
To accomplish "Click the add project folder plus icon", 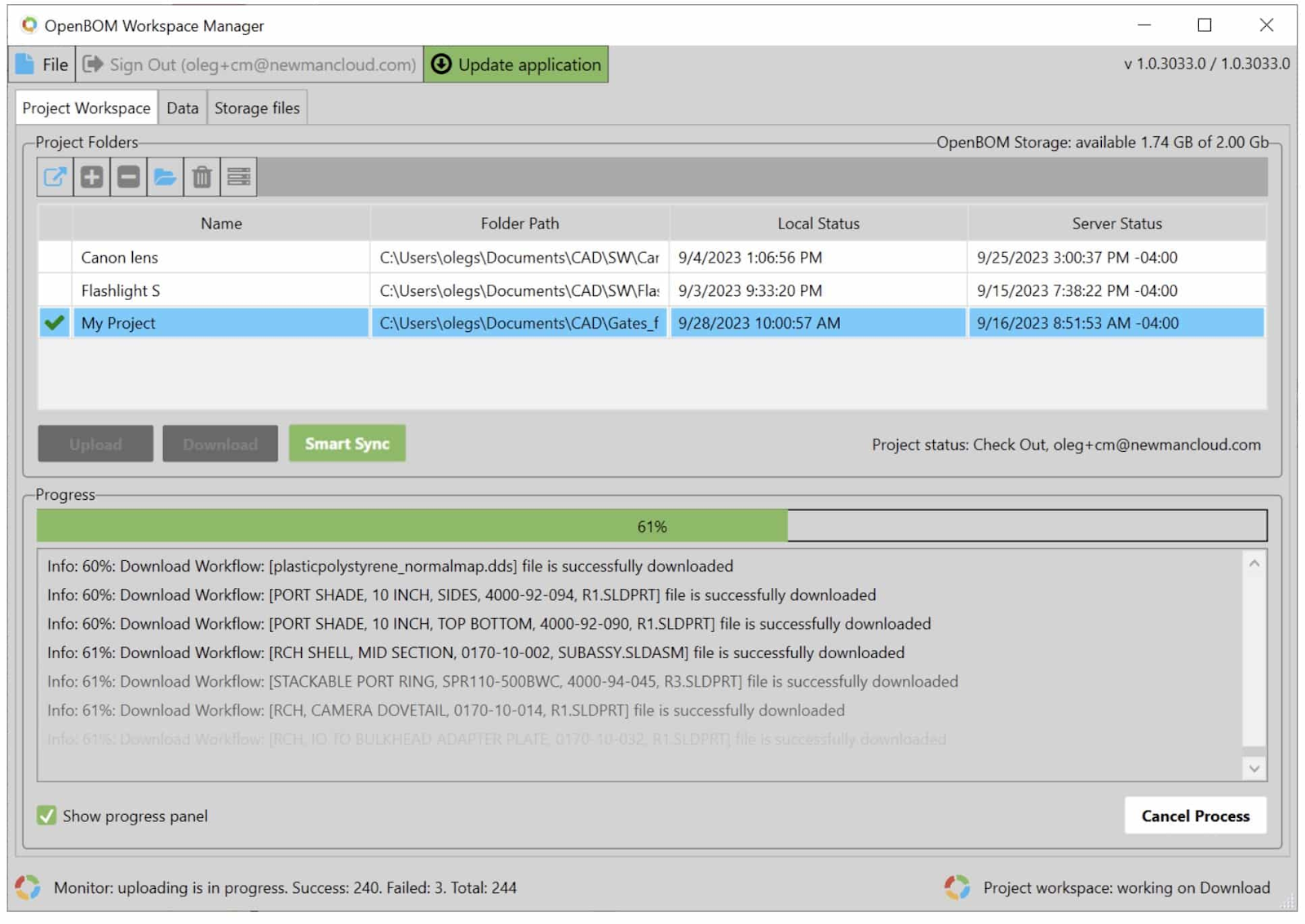I will [x=91, y=177].
